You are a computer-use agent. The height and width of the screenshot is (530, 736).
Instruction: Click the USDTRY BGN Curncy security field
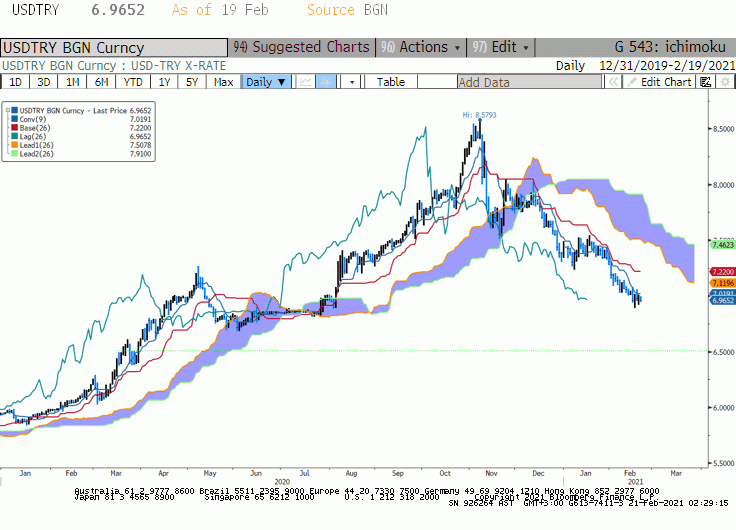114,47
